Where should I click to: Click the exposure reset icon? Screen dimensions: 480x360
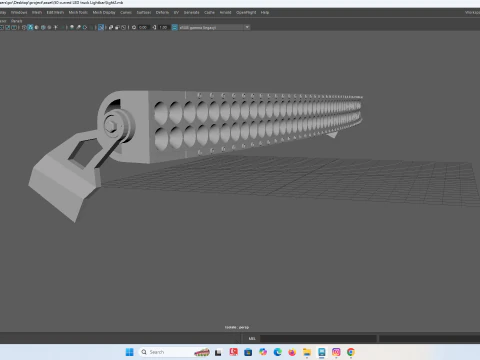click(134, 27)
